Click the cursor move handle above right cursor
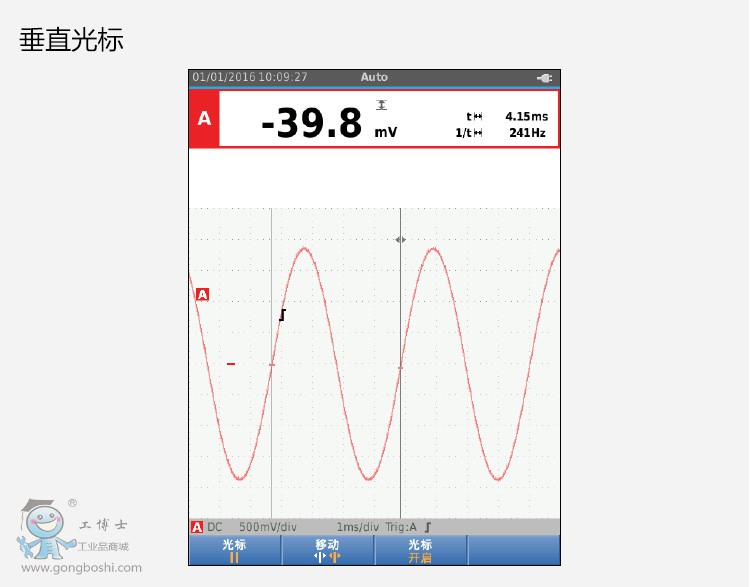The image size is (750, 587). click(400, 240)
